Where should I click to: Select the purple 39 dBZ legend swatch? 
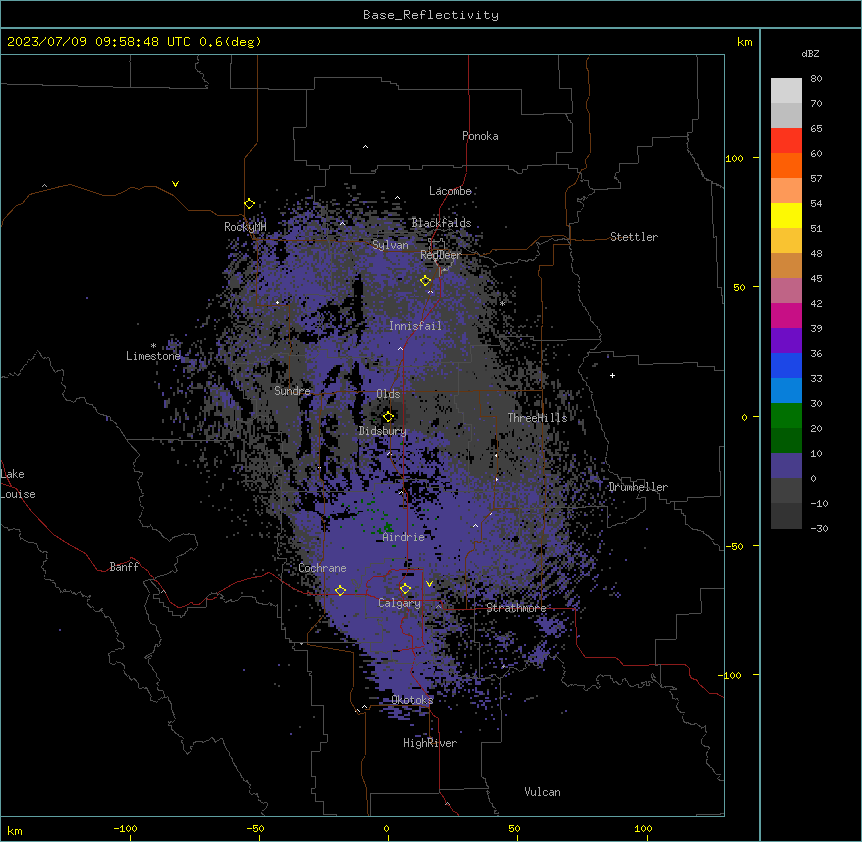786,340
